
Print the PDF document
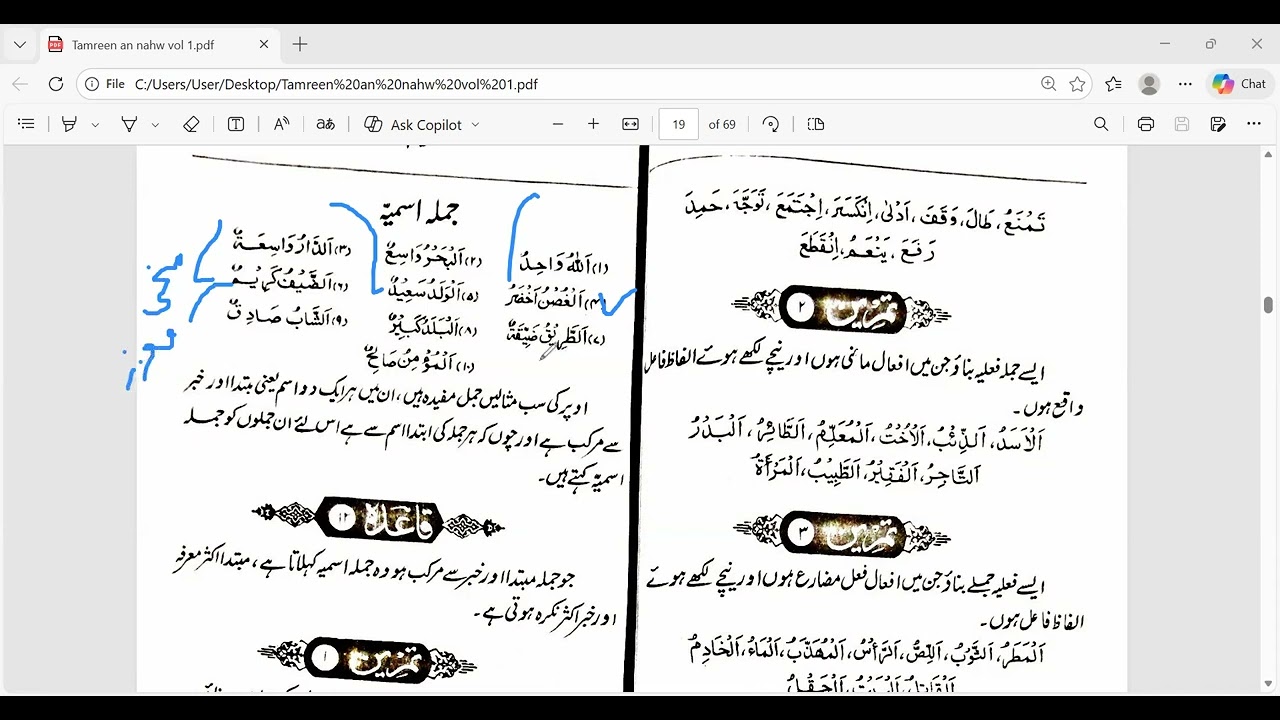[x=1146, y=124]
